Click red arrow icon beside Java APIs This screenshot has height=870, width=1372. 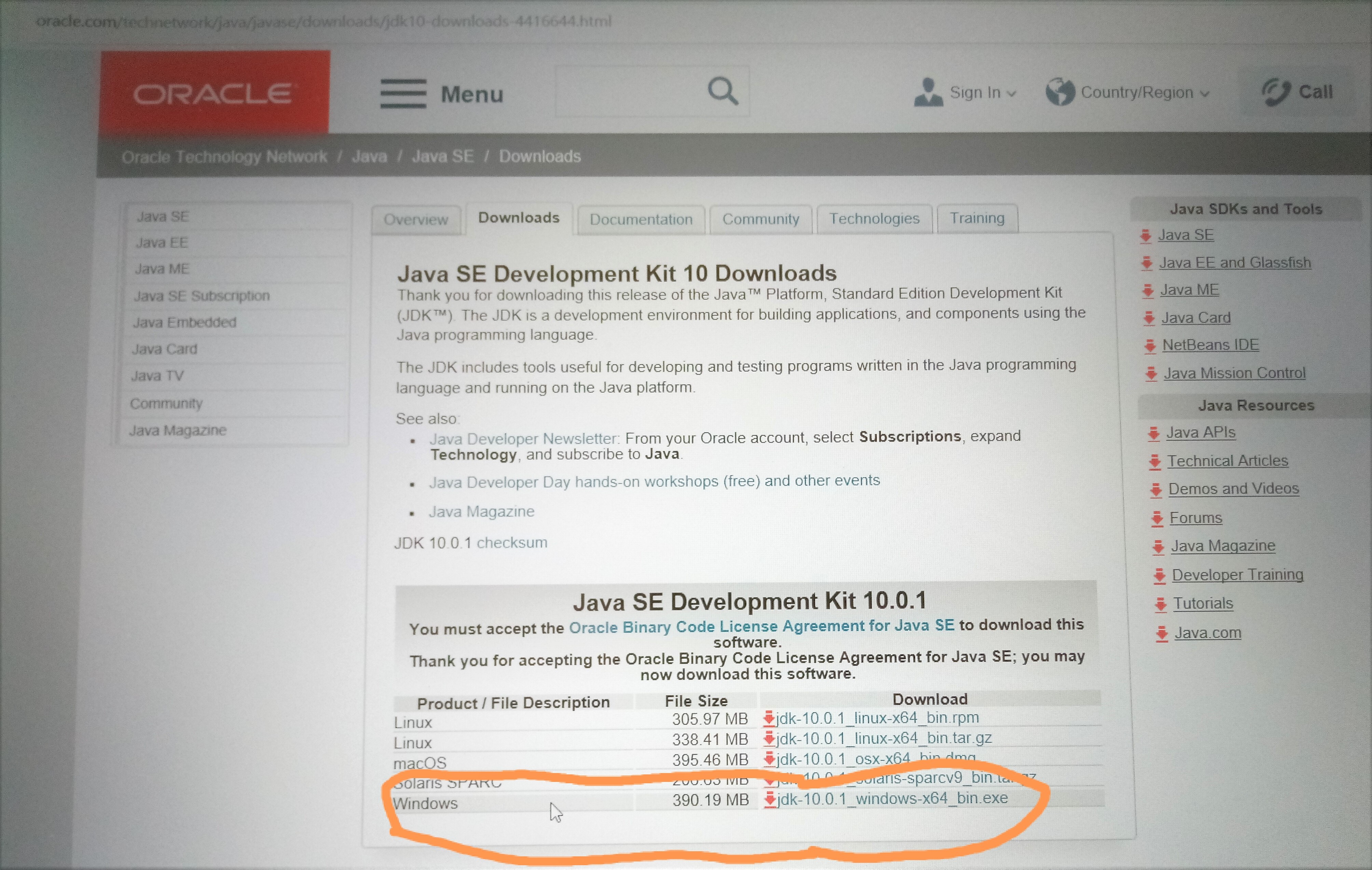pos(1154,434)
